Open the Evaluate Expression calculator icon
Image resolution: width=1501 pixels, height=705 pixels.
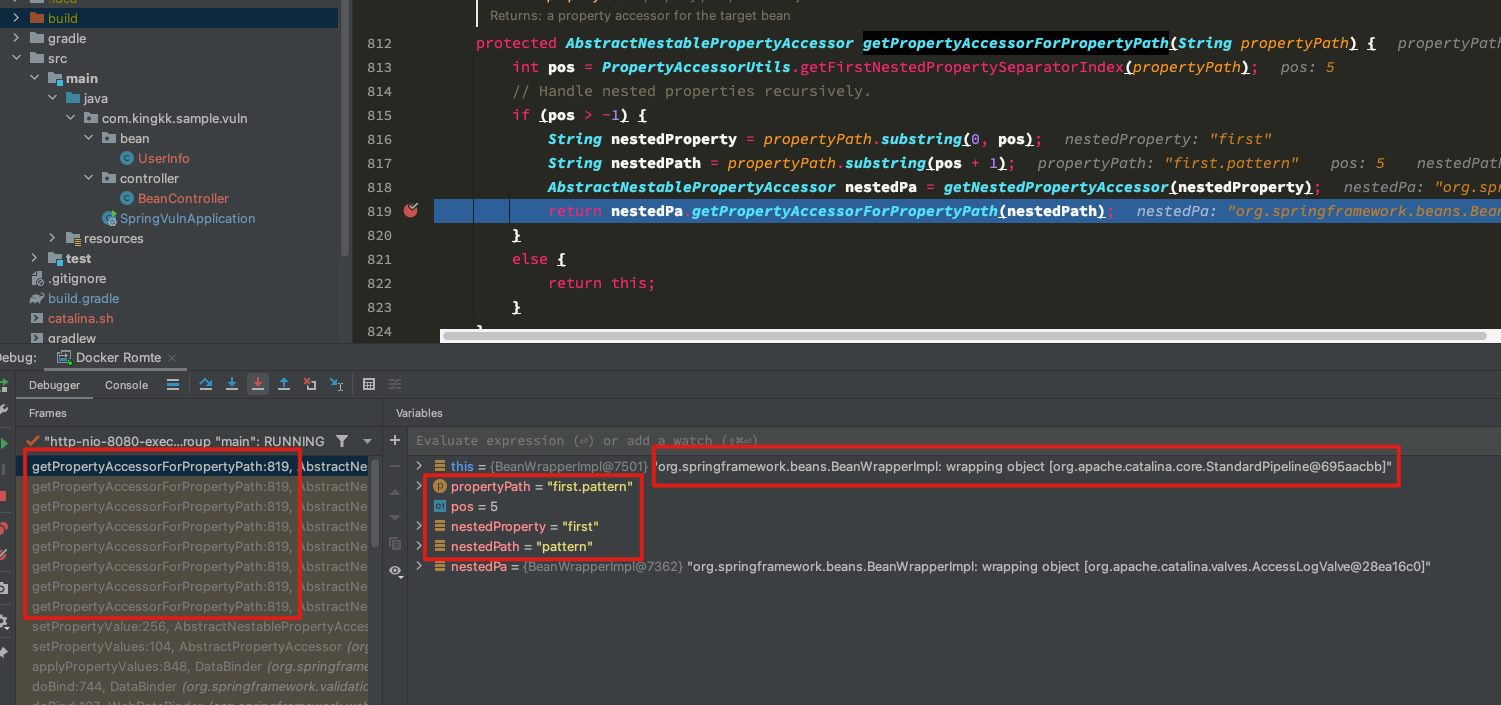(369, 384)
